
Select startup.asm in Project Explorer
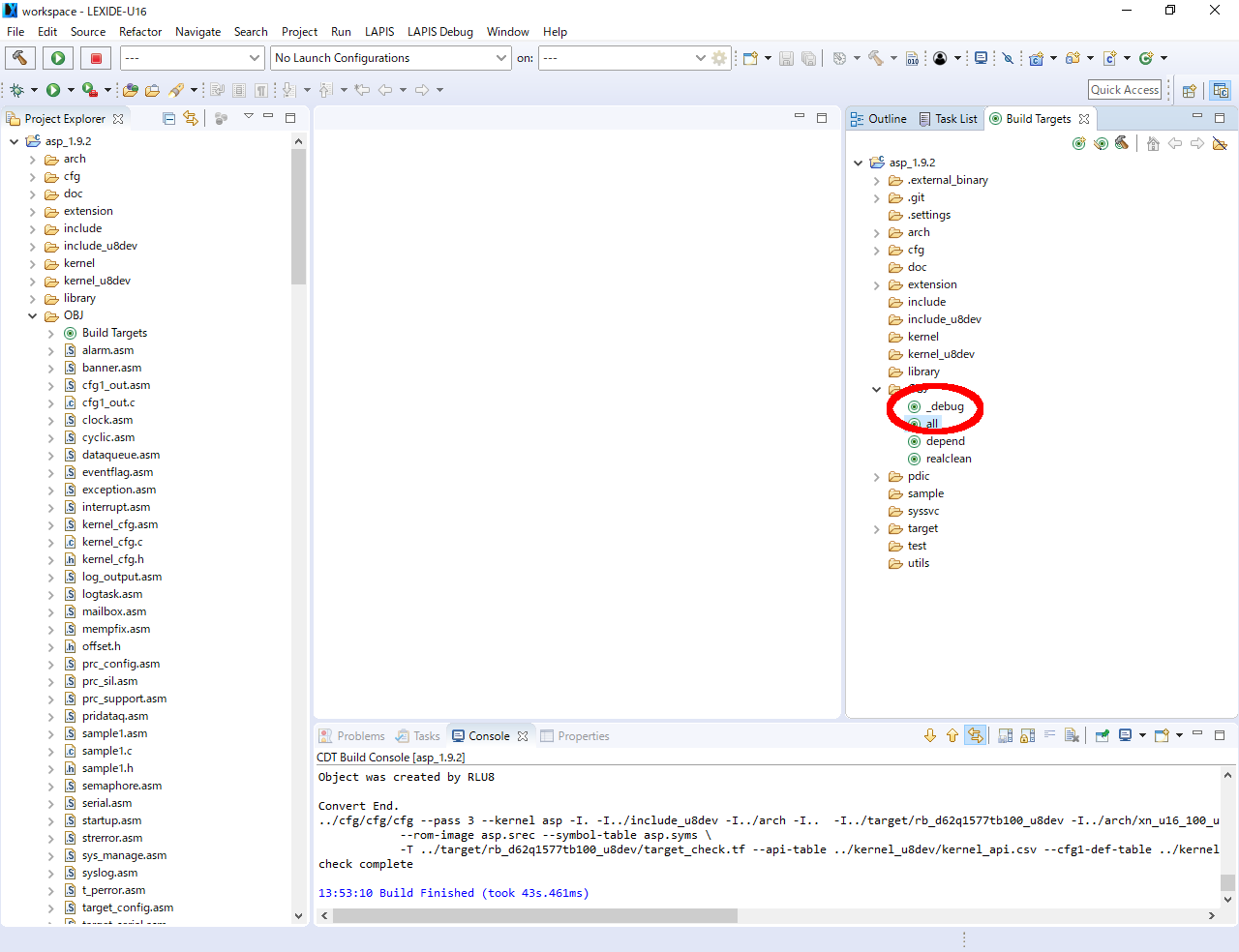tap(103, 820)
